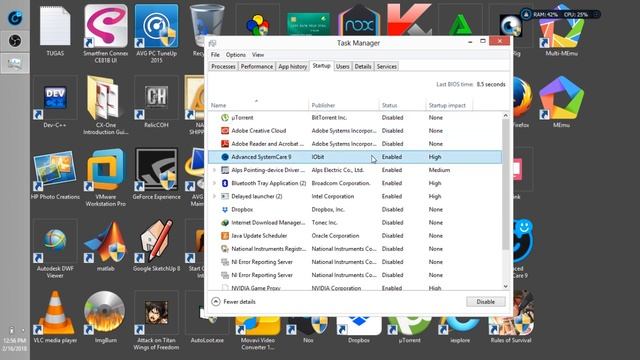Open the Users tab
The width and height of the screenshot is (640, 360).
[x=342, y=67]
